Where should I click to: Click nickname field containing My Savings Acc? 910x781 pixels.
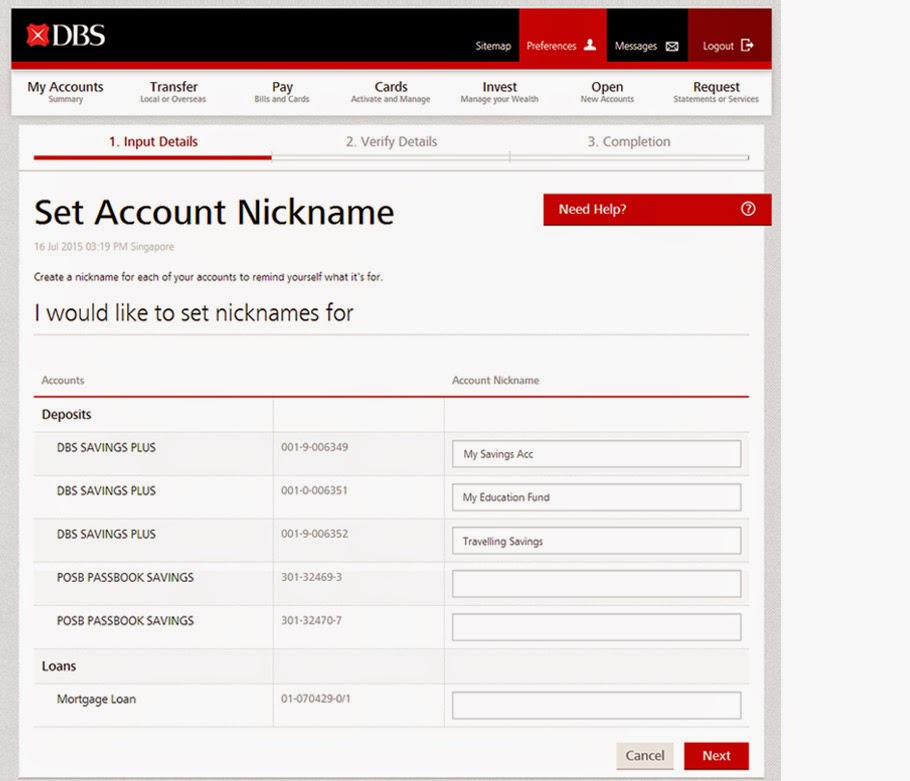(x=596, y=454)
